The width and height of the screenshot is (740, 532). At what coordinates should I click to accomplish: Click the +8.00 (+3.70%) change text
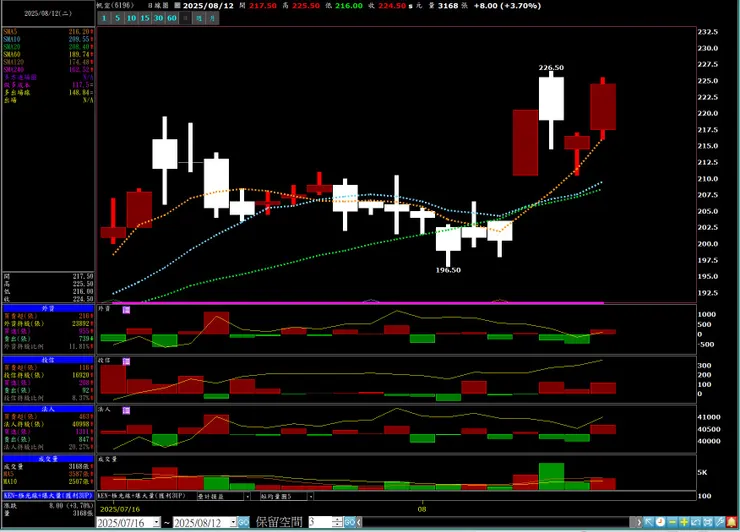(x=507, y=6)
